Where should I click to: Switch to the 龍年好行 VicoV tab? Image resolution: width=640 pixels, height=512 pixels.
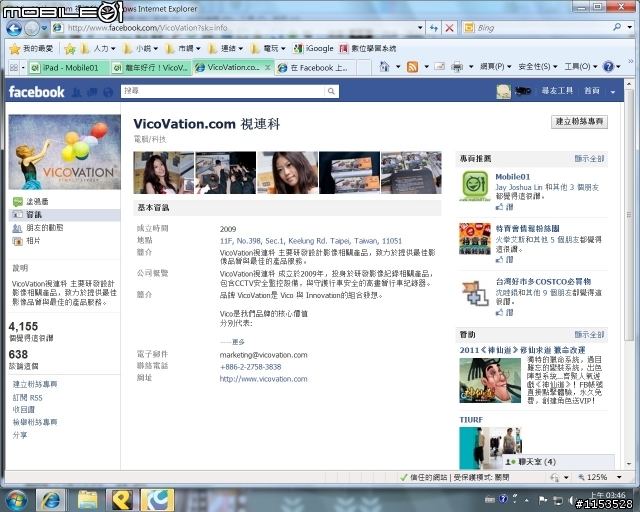(x=151, y=68)
